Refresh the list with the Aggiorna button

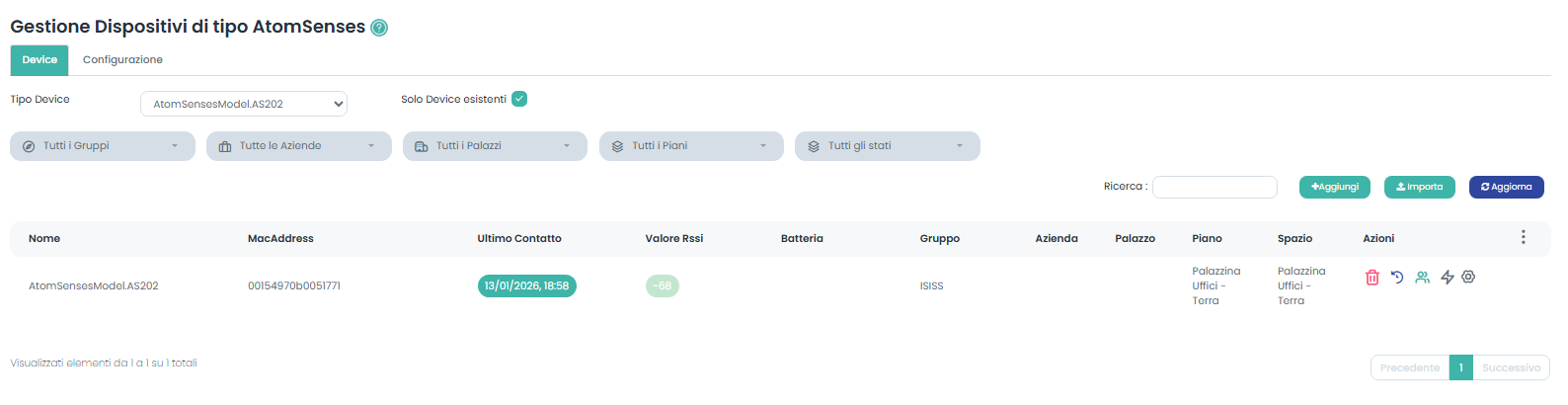tap(1506, 187)
